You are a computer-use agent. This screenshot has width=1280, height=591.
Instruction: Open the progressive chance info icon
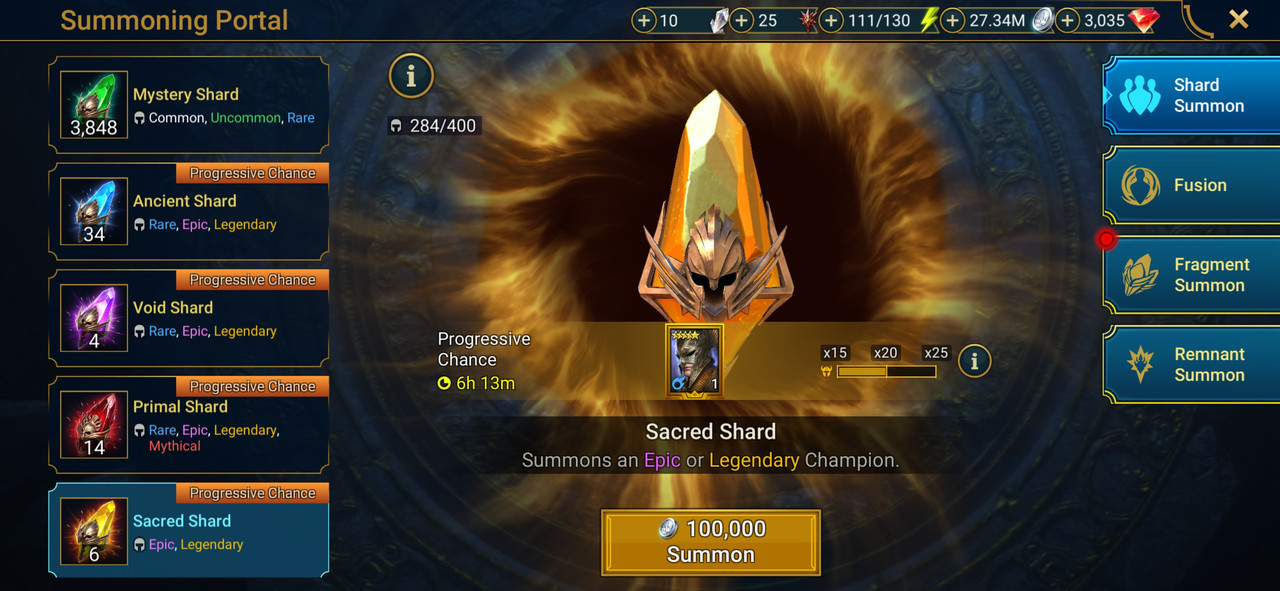point(974,361)
